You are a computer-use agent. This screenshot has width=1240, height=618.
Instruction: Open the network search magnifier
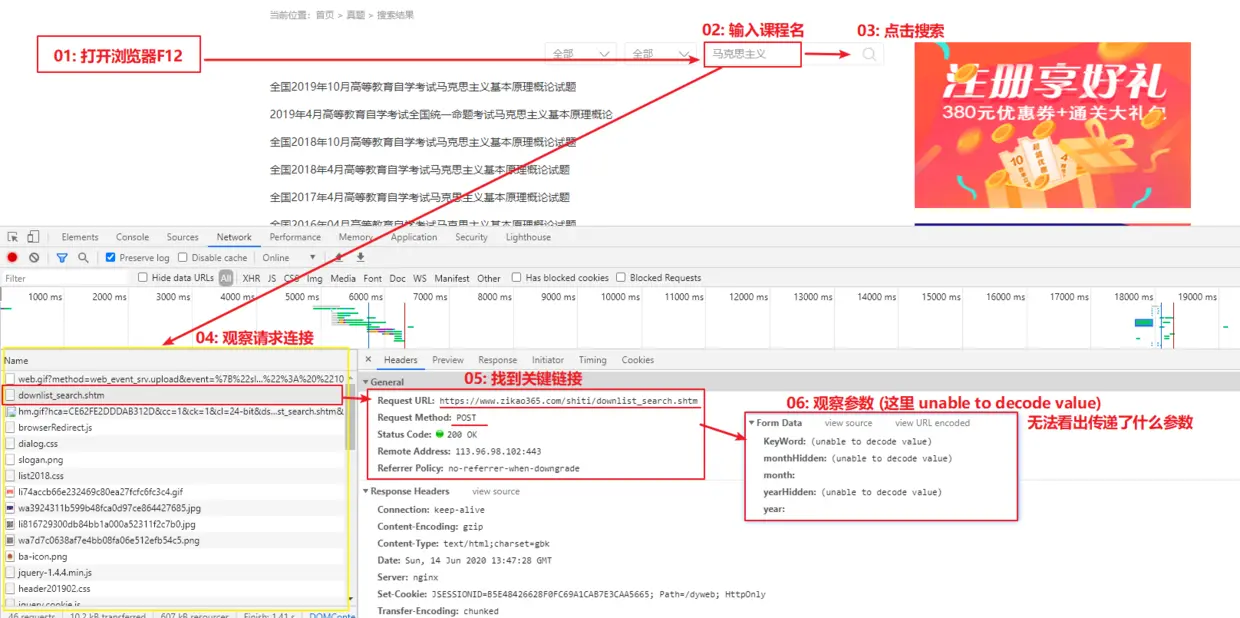(x=83, y=258)
